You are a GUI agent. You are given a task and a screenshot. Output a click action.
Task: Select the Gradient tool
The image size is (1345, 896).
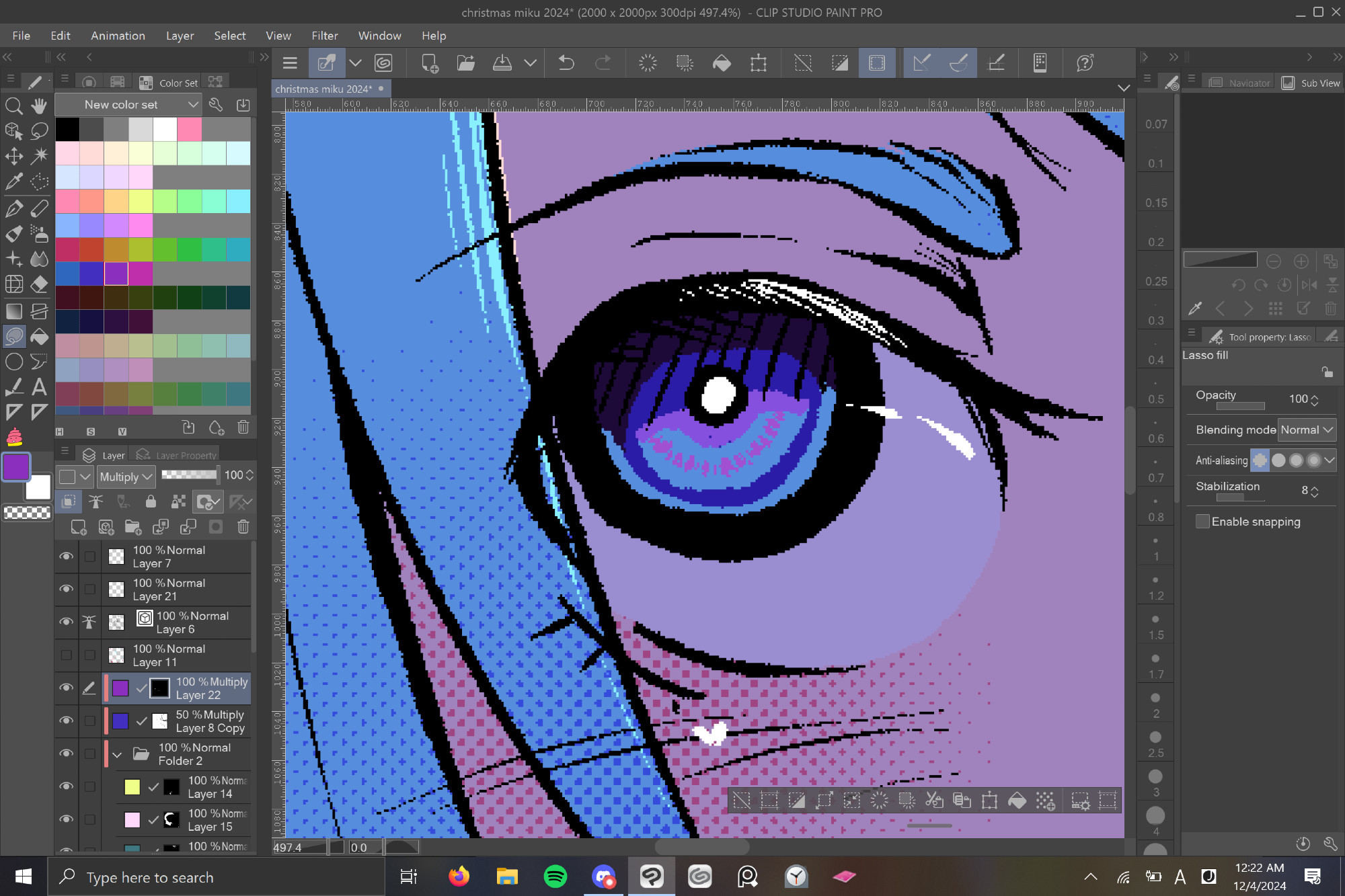coord(13,311)
